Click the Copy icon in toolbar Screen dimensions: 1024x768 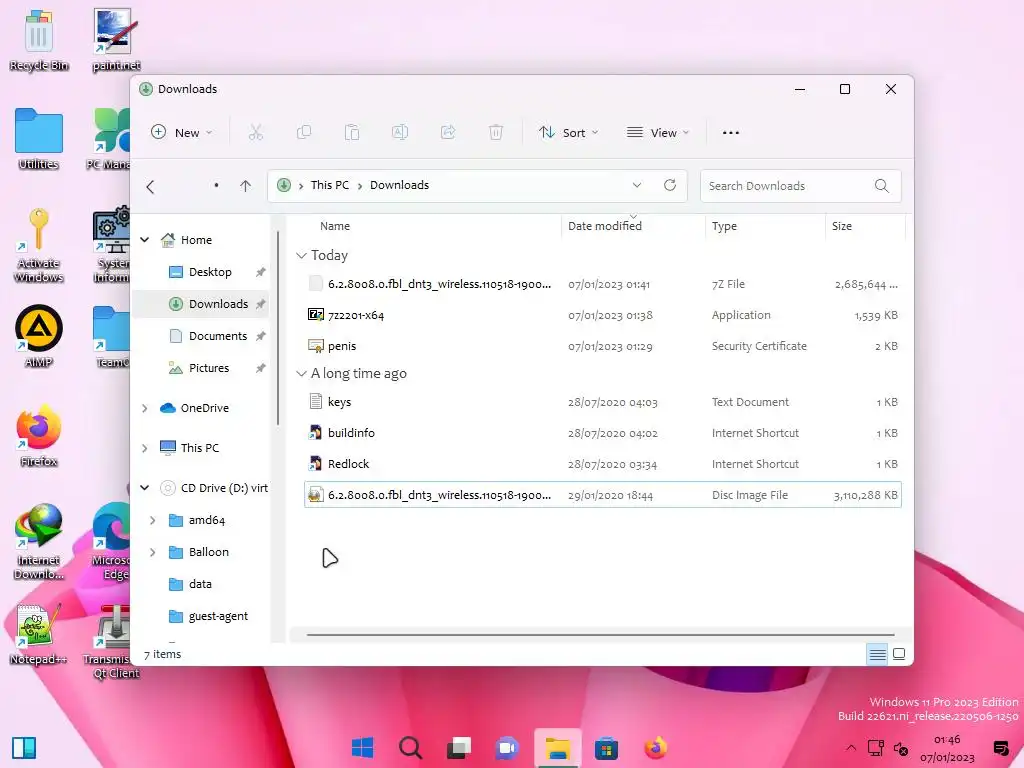pos(304,133)
